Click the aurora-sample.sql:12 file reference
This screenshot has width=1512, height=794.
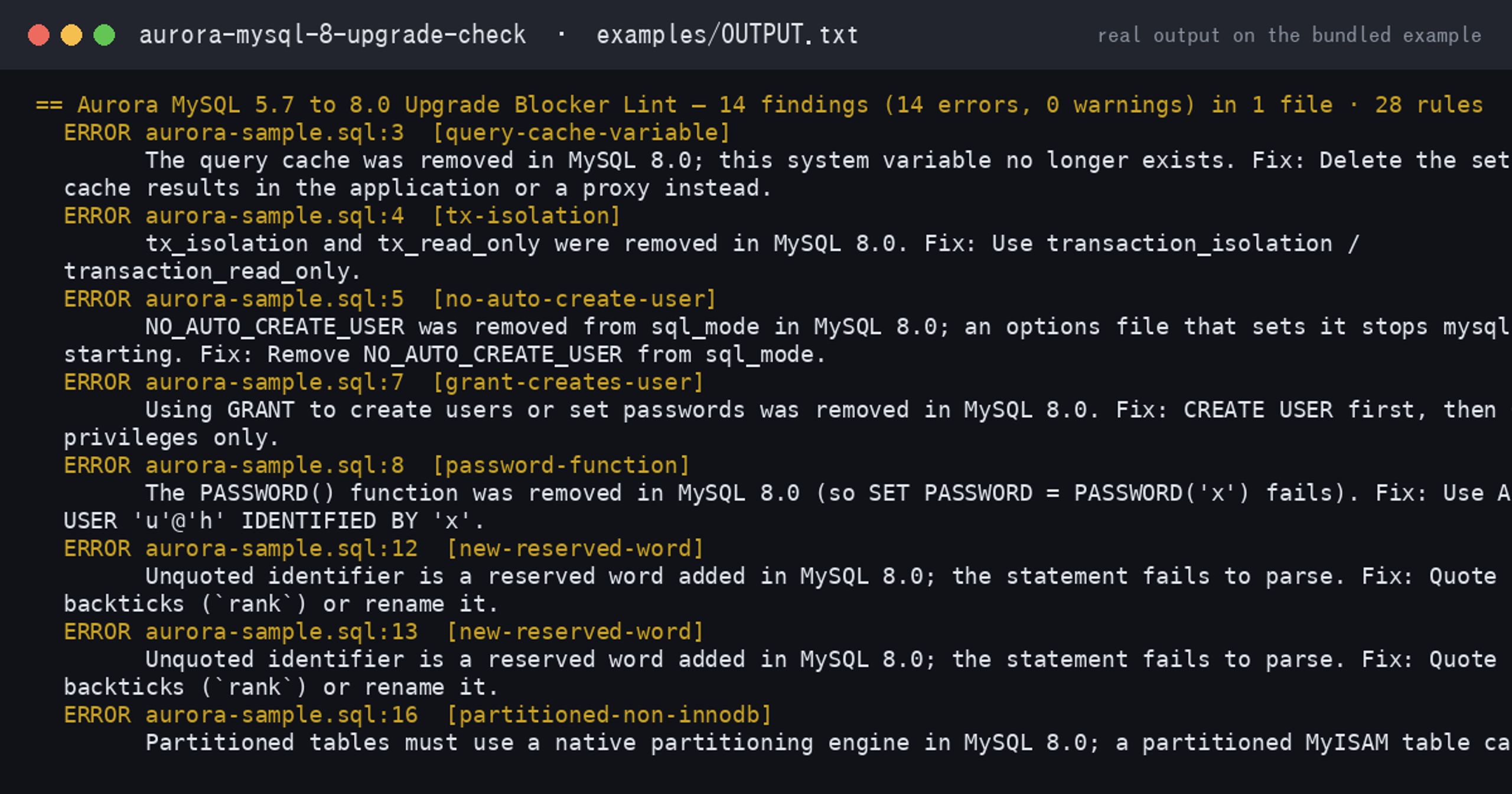click(282, 549)
